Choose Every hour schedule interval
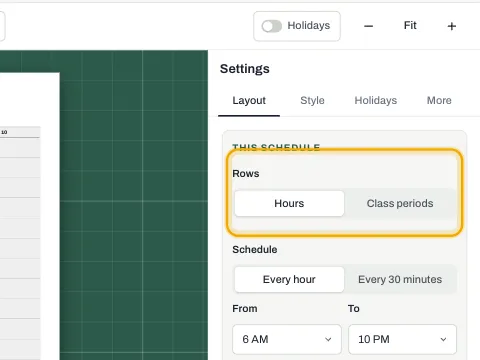Screen dimensions: 480x360 pos(289,279)
